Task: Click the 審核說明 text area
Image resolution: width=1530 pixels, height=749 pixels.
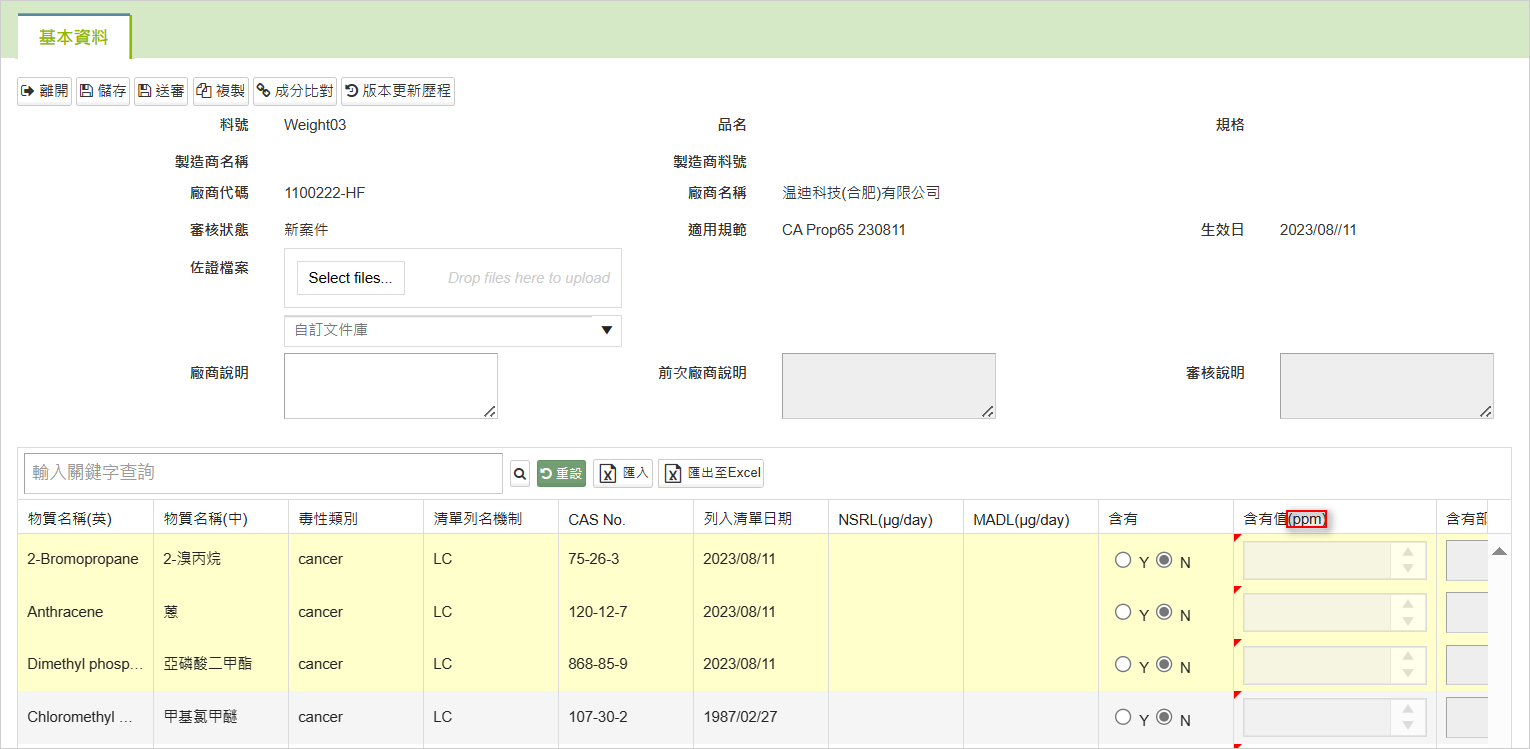Action: tap(1387, 386)
